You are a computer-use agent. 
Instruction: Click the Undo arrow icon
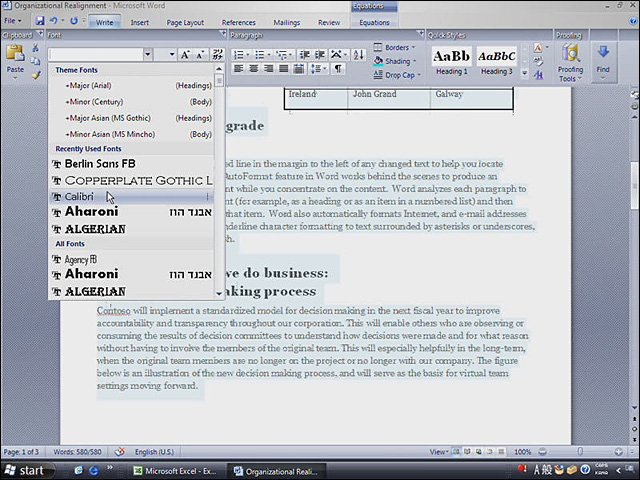point(53,20)
